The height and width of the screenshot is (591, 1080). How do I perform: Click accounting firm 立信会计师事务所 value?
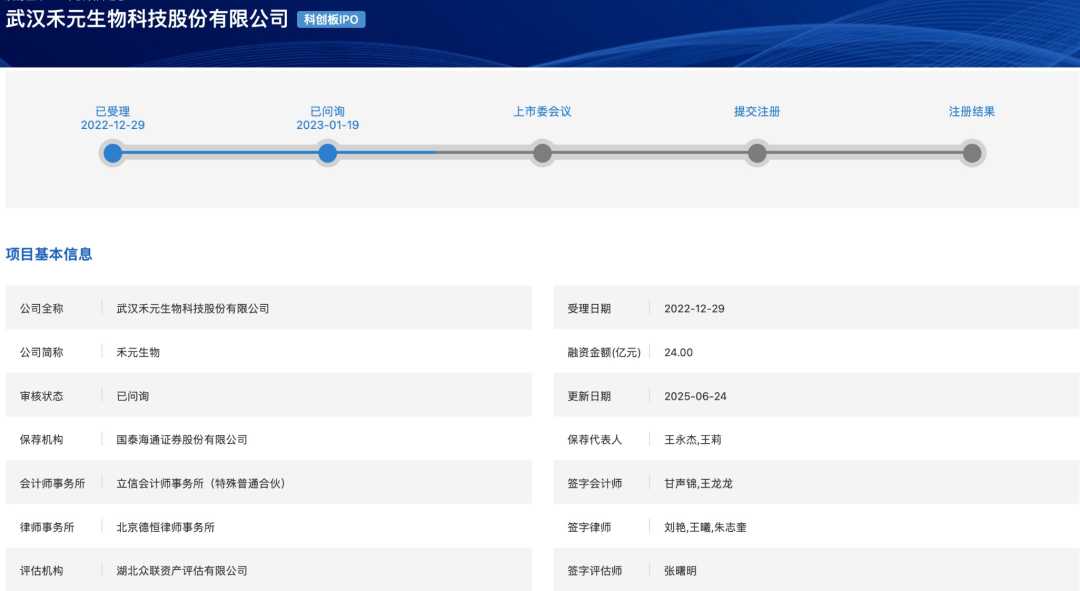click(x=201, y=483)
